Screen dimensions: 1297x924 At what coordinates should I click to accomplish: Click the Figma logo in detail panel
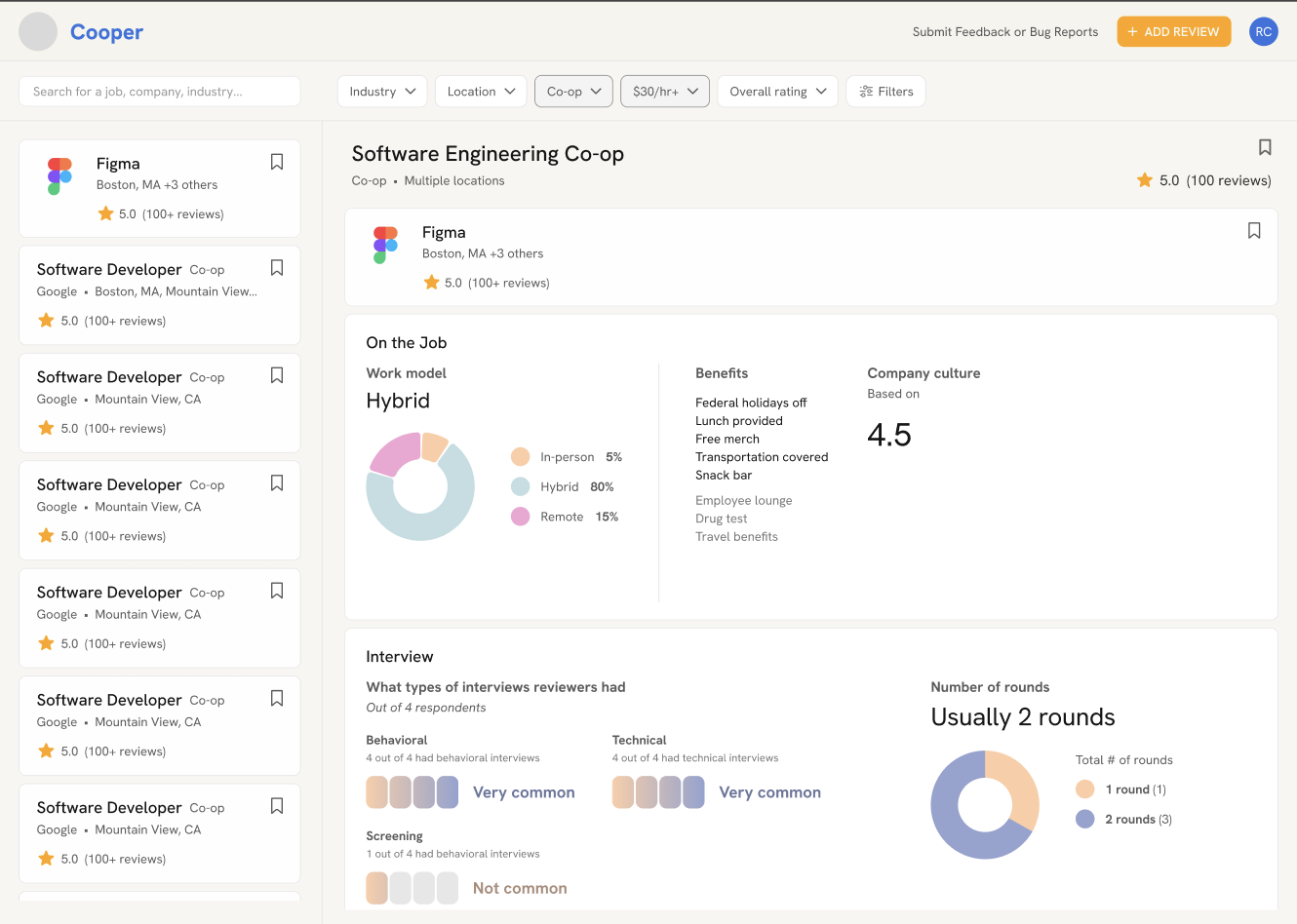[385, 245]
